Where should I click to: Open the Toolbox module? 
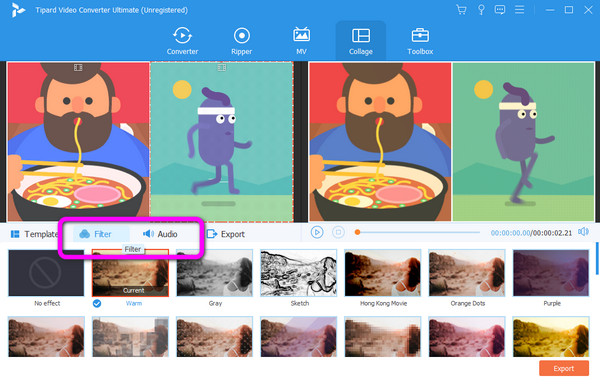pyautogui.click(x=420, y=41)
